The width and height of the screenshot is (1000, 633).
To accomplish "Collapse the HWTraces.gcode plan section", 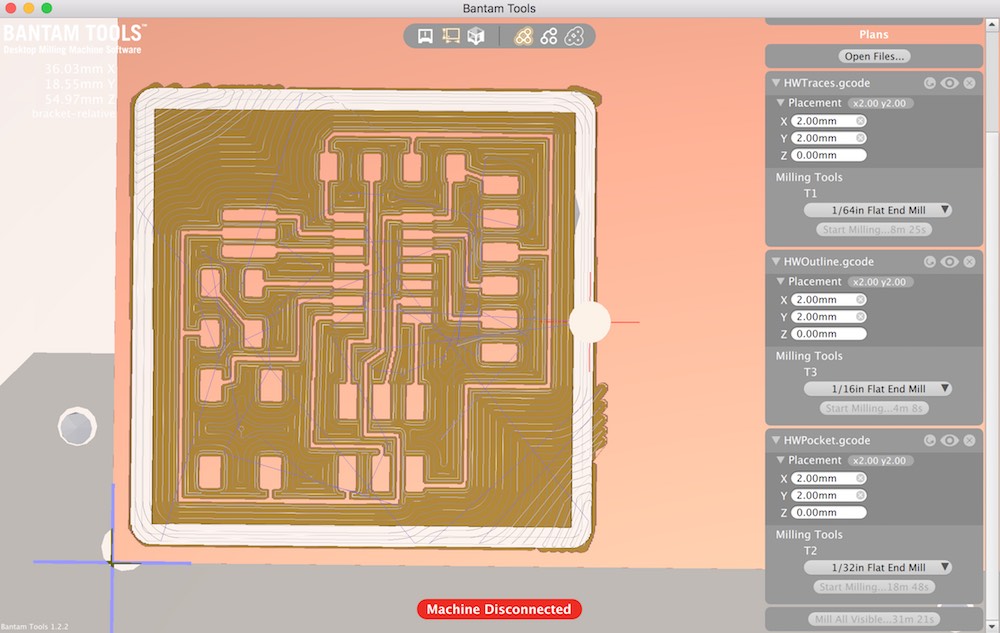I will tap(776, 83).
